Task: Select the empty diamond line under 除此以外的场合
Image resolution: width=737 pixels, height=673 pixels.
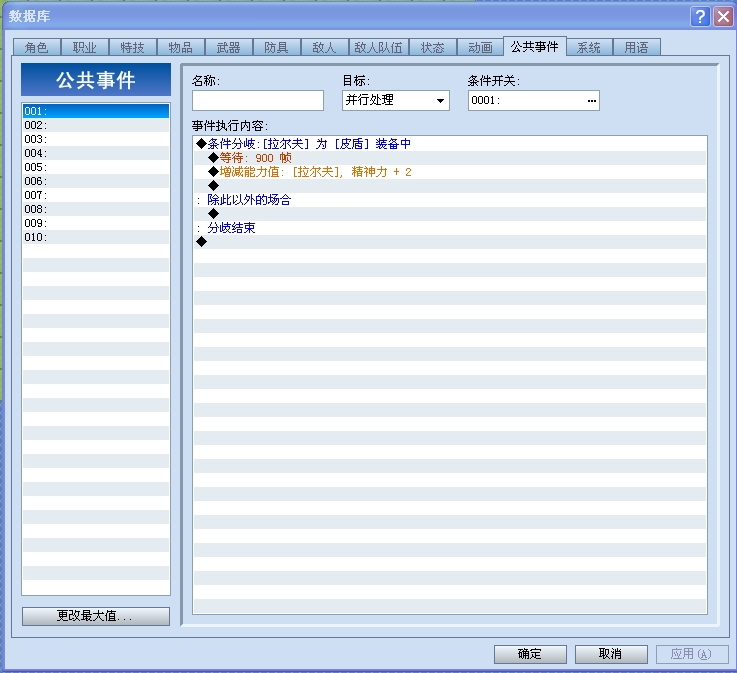Action: (450, 214)
